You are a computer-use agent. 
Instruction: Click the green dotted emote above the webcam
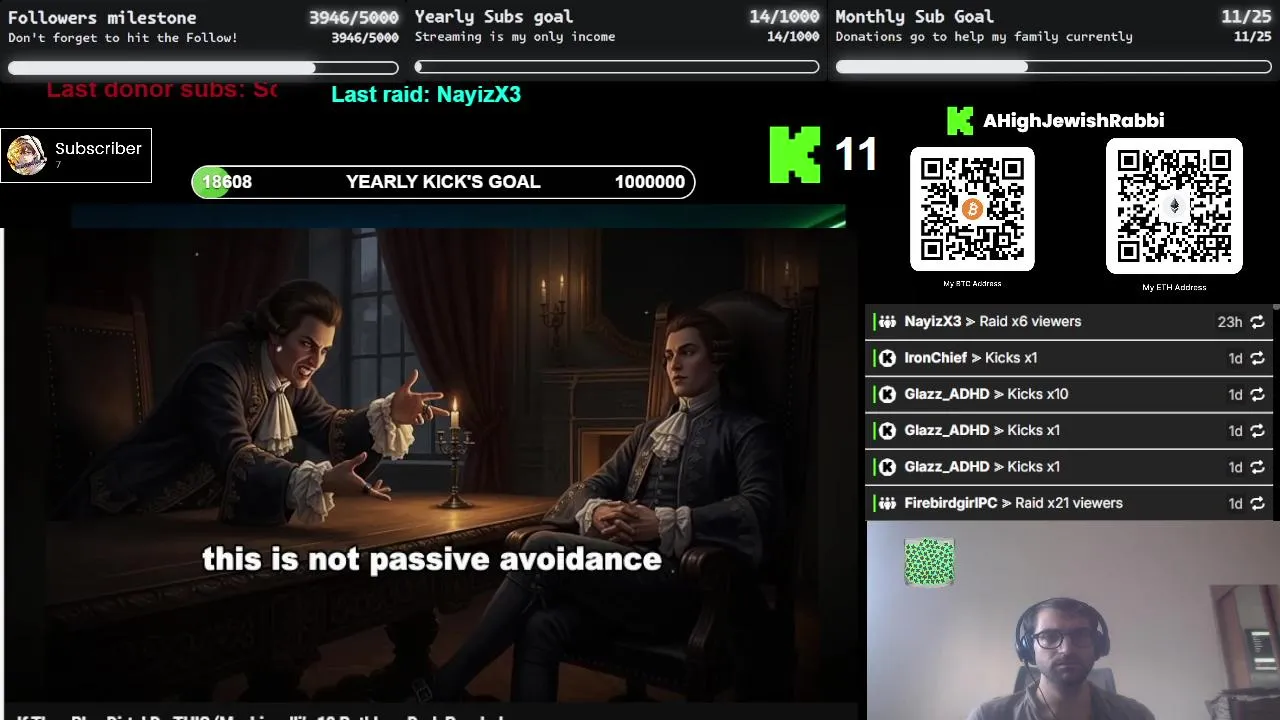(x=929, y=562)
